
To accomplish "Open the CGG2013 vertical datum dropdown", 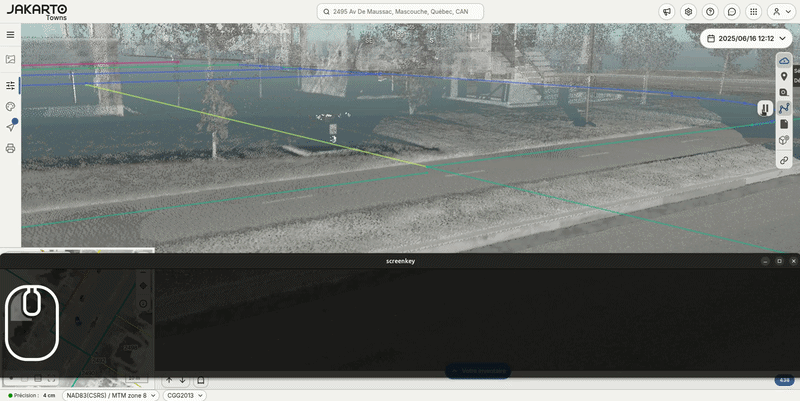I will pyautogui.click(x=185, y=395).
